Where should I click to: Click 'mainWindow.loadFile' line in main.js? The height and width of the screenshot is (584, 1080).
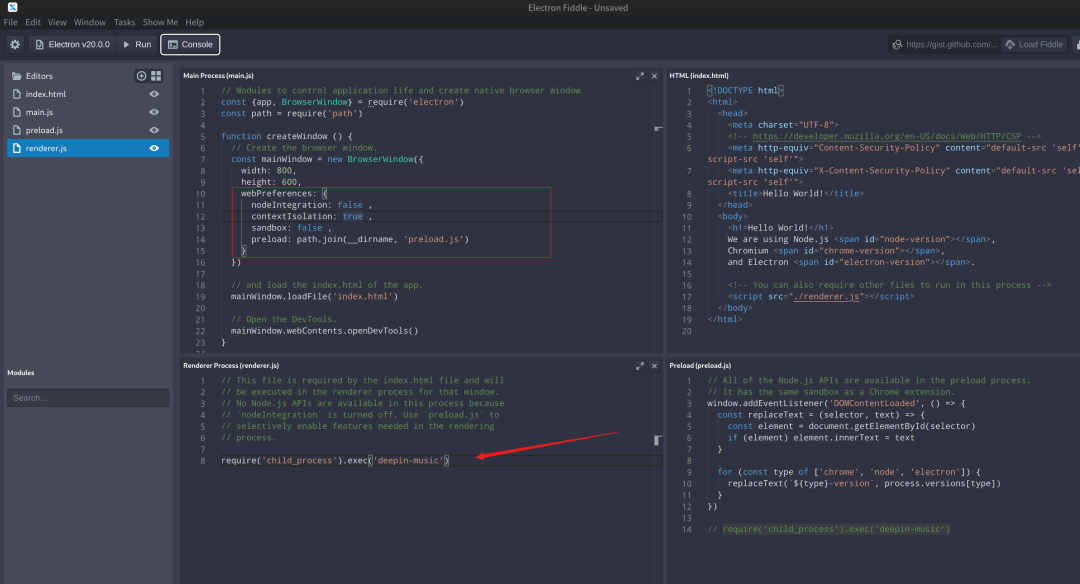click(x=314, y=297)
